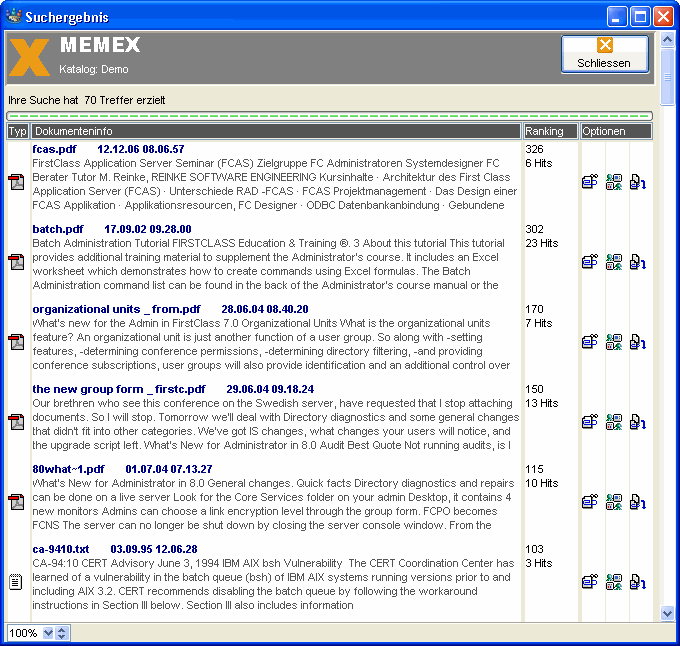This screenshot has width=680, height=646.
Task: Click the PDF icon for the new group form _firstc.pdf
Action: click(x=16, y=422)
